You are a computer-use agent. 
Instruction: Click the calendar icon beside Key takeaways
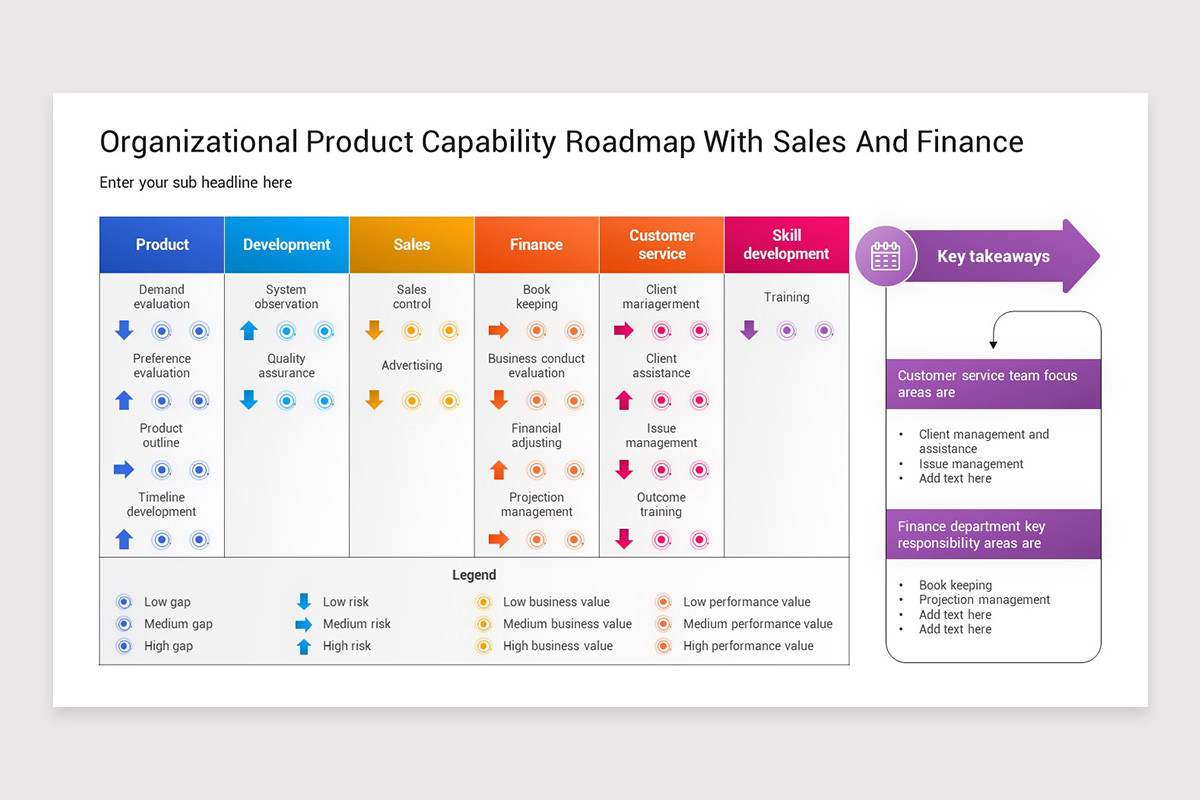point(885,256)
